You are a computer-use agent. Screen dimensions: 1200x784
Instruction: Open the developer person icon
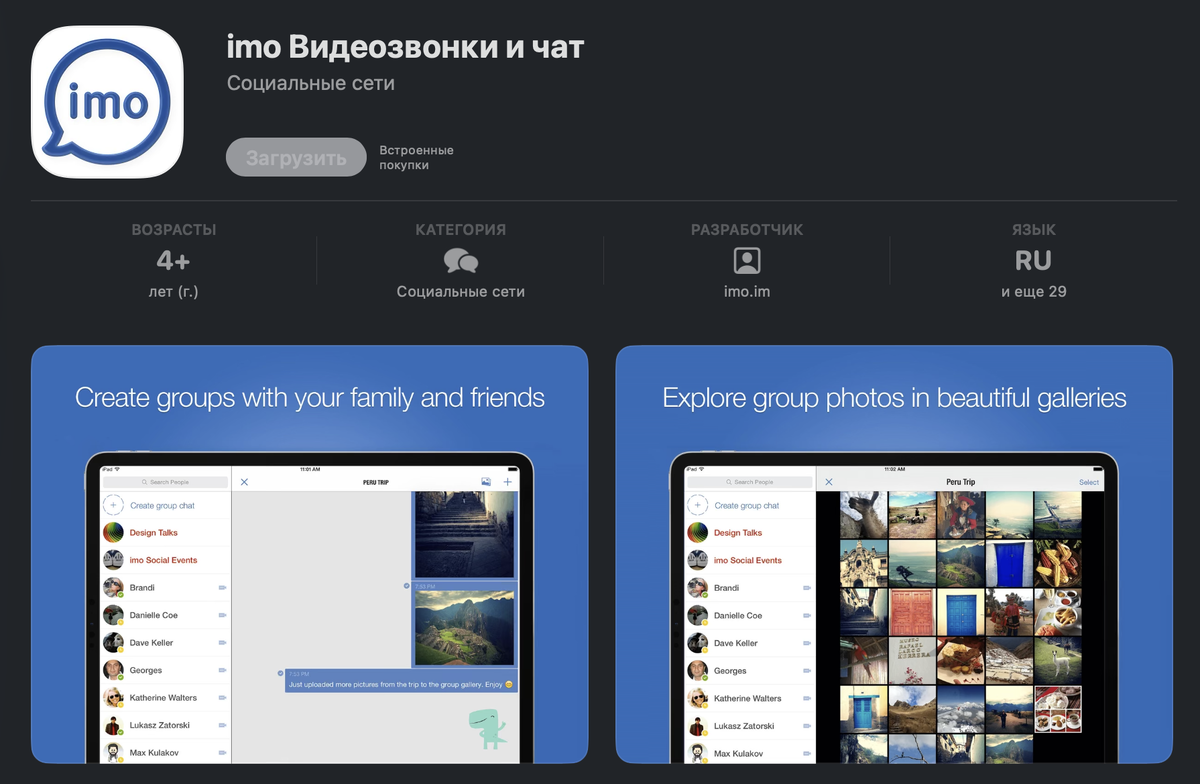(x=747, y=261)
